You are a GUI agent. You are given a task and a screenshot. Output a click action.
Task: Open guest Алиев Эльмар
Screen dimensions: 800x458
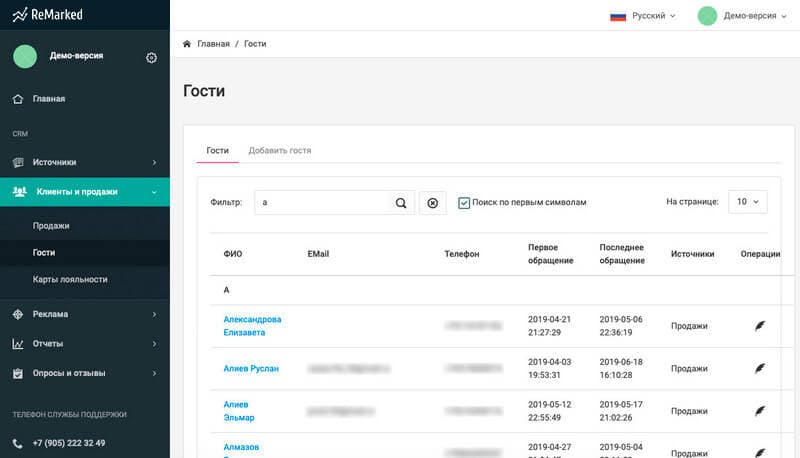point(239,411)
